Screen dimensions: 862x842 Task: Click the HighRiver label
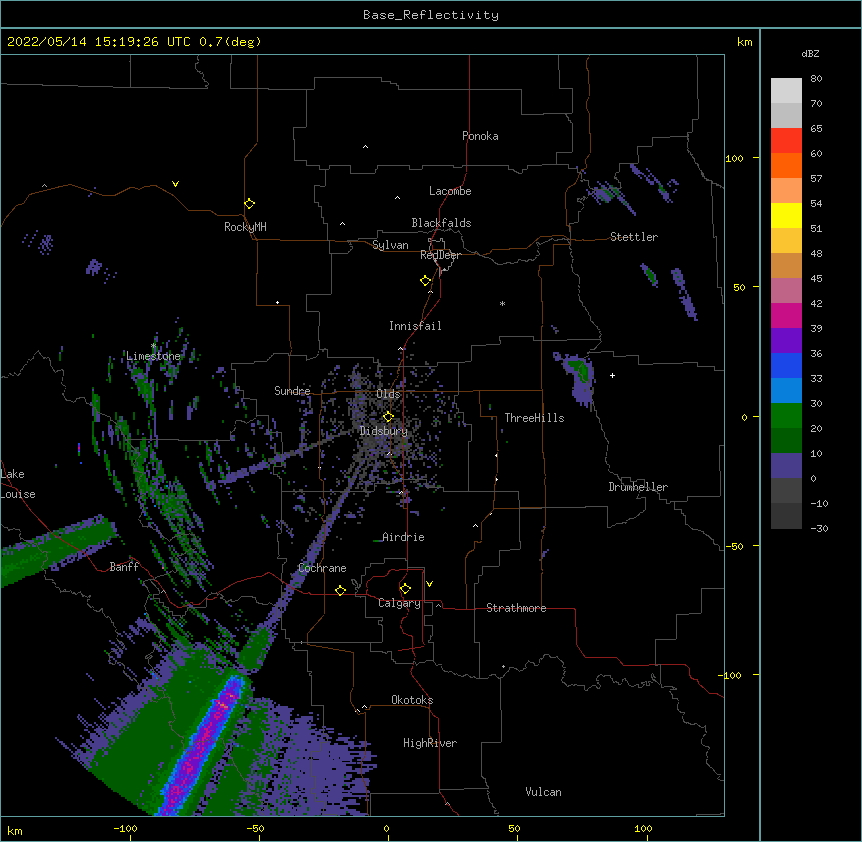[x=430, y=743]
